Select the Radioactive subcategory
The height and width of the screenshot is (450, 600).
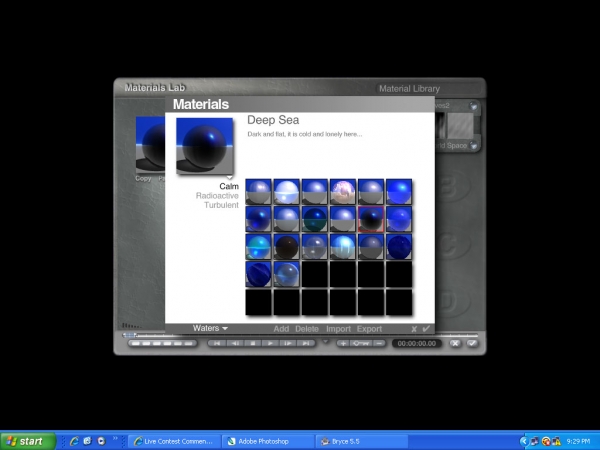coord(217,196)
